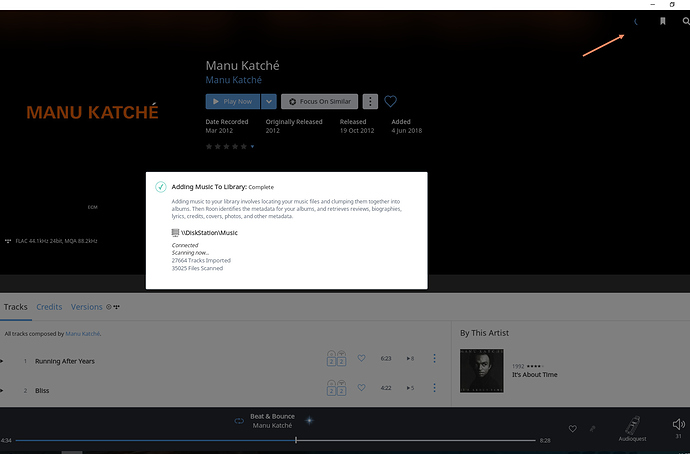Switch to the Versions tab
Viewport: 690px width, 454px height.
pos(86,307)
